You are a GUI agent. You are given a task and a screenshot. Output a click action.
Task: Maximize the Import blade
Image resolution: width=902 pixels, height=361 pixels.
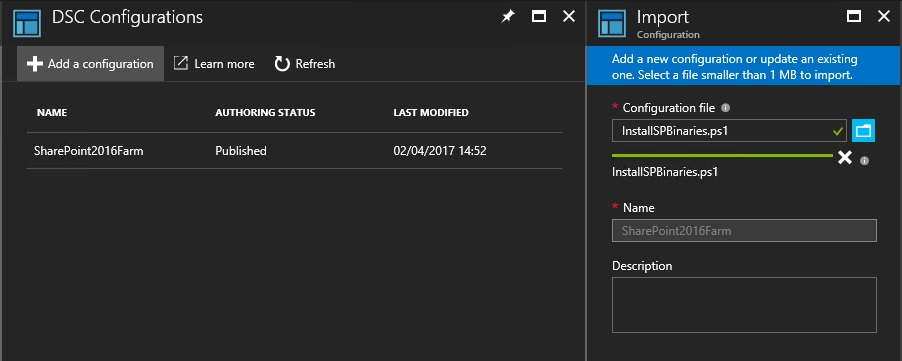[x=854, y=17]
